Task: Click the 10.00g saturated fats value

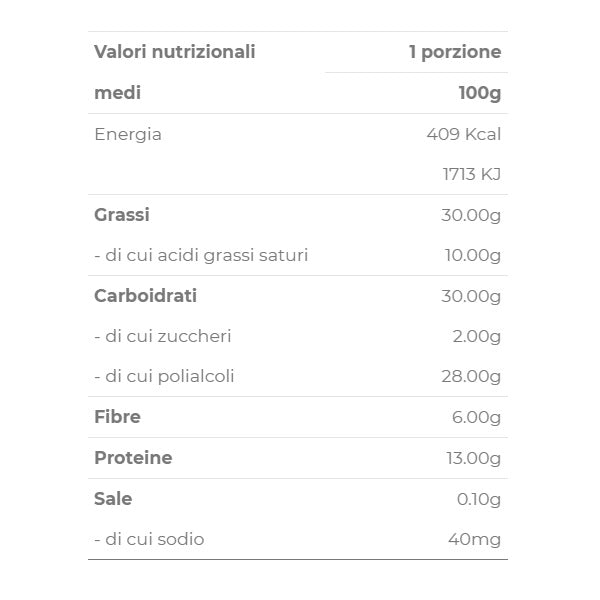Action: tap(472, 255)
